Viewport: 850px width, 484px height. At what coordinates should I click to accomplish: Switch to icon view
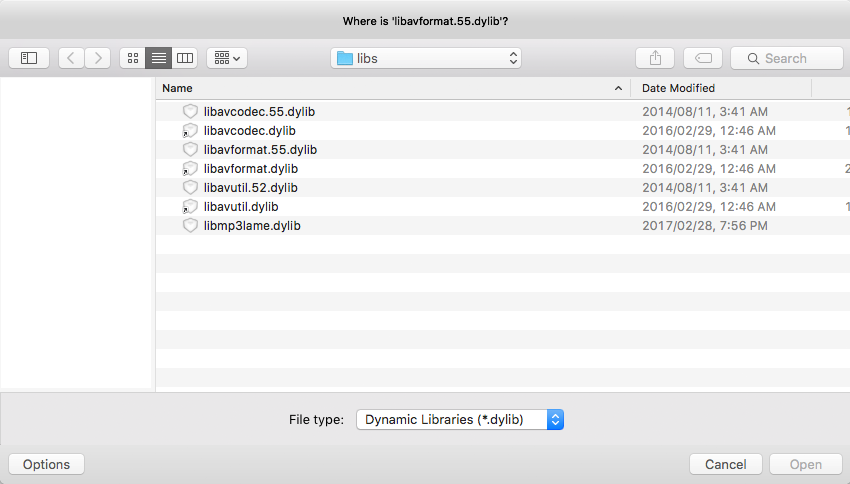pos(133,58)
